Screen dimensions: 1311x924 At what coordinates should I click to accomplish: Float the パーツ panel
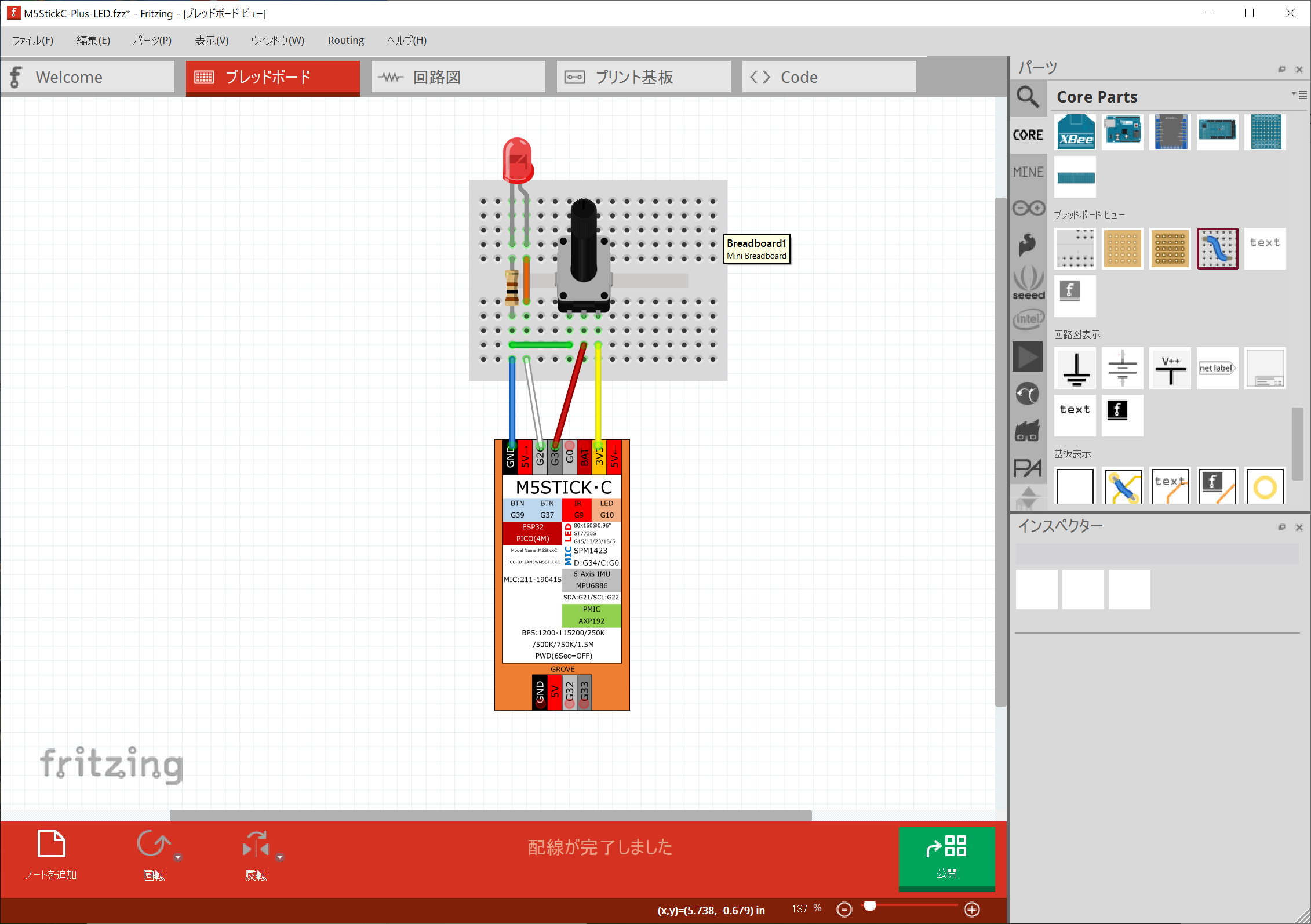pos(1282,70)
